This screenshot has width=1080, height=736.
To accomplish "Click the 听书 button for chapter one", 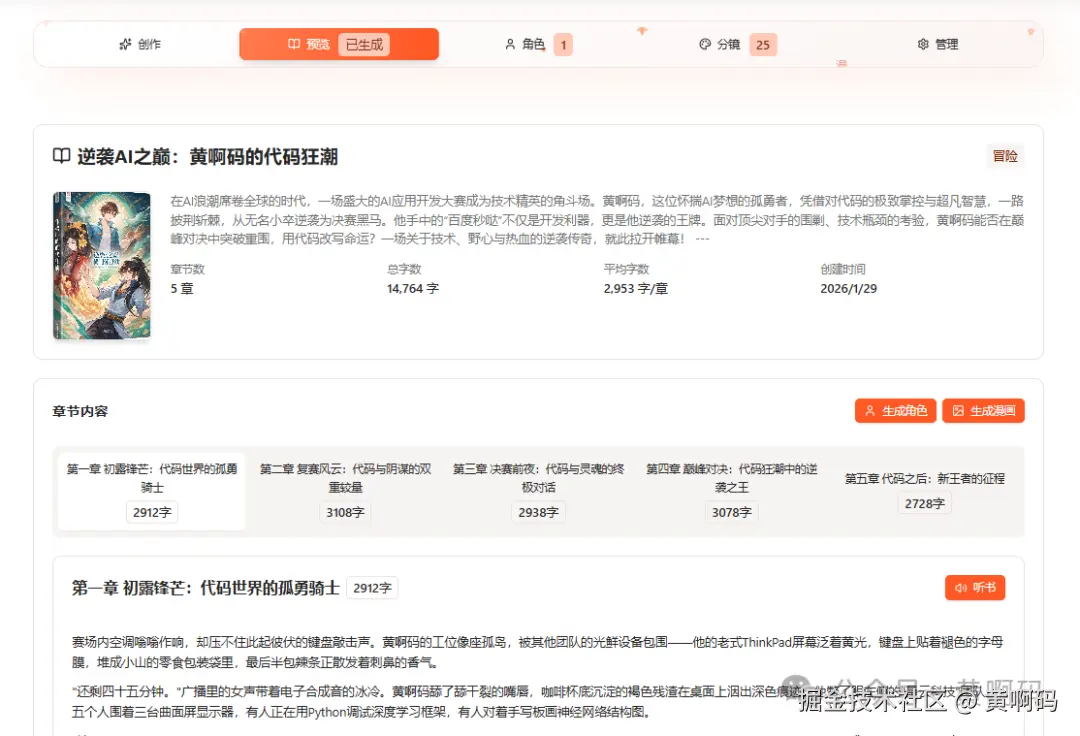I will click(974, 588).
